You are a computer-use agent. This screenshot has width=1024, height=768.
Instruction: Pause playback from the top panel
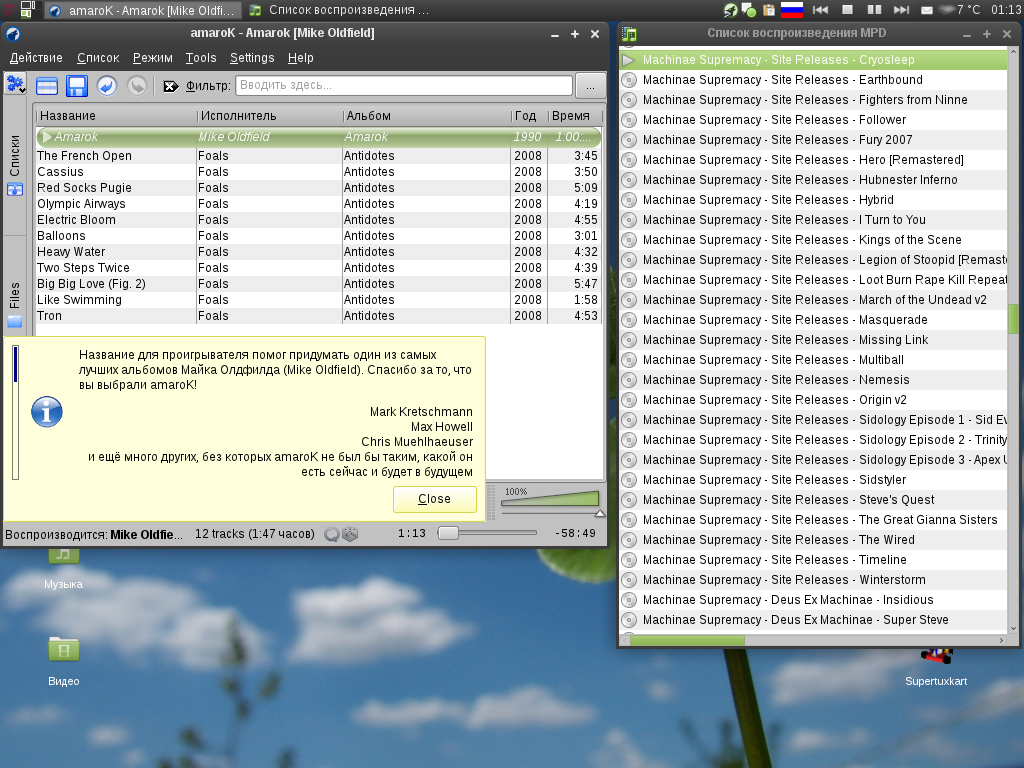coord(874,10)
